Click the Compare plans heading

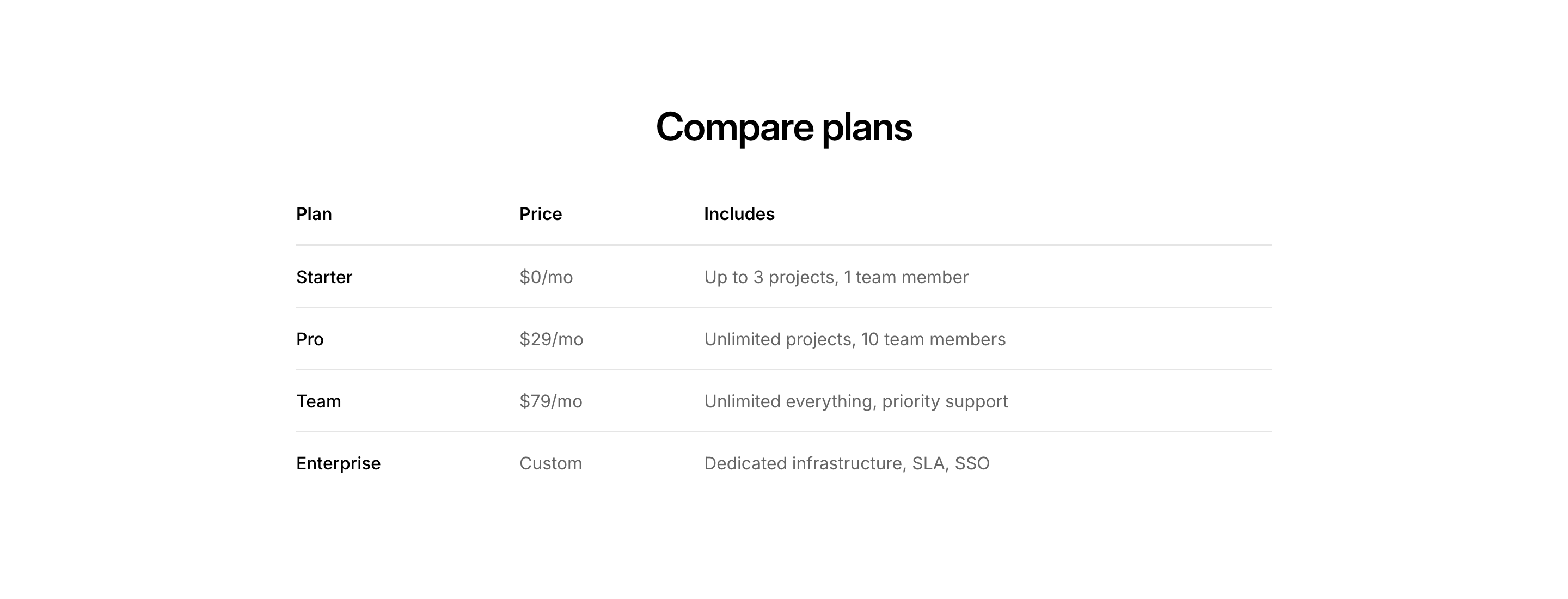(x=783, y=128)
